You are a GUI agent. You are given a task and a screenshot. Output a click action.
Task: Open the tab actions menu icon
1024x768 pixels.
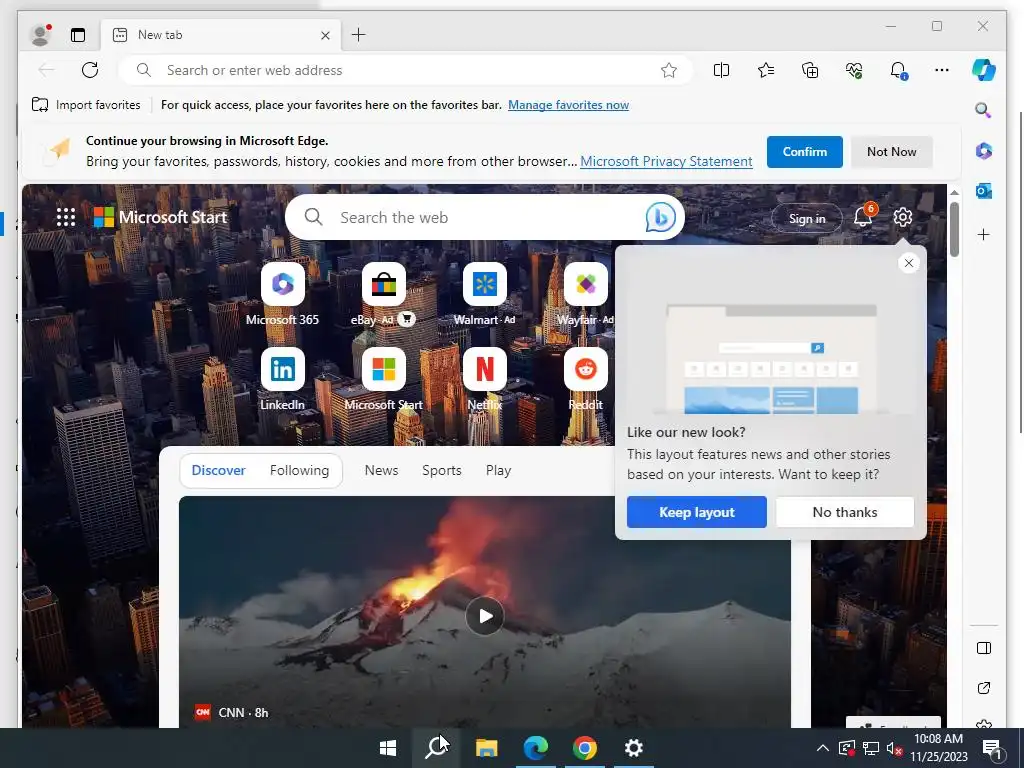click(78, 35)
